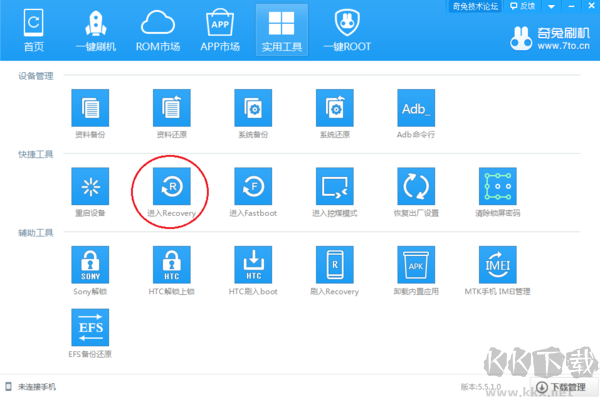Expand the title bar dropdown arrow menu
The height and width of the screenshot is (399, 600).
(551, 6)
